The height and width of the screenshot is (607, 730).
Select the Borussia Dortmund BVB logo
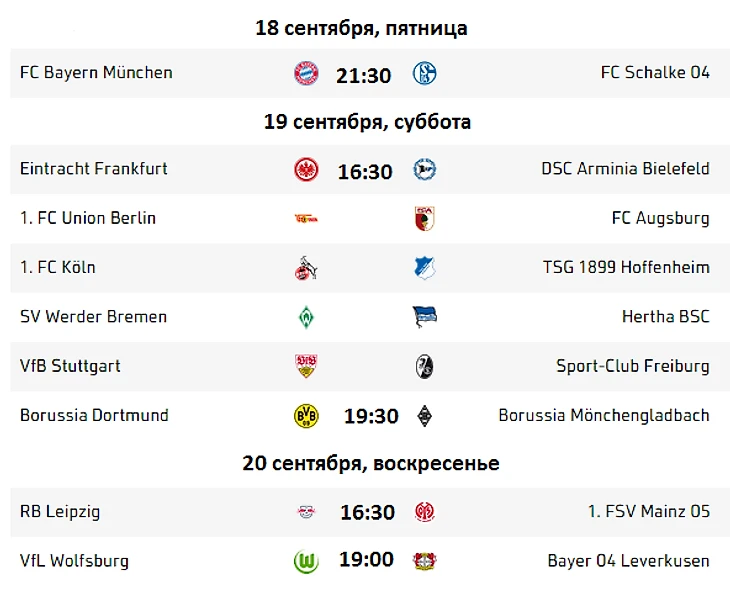click(306, 416)
